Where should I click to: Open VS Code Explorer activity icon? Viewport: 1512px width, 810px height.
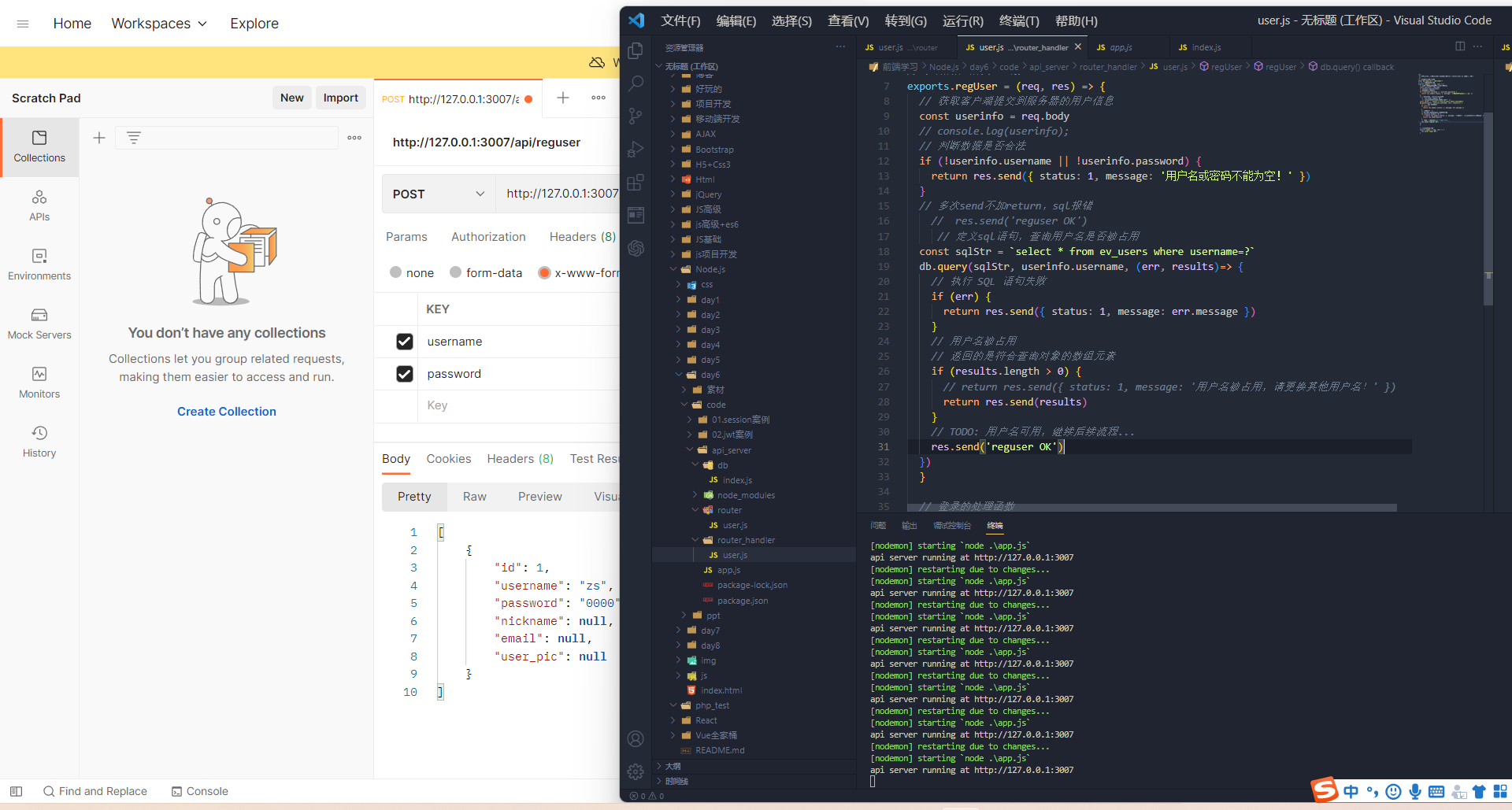(636, 50)
